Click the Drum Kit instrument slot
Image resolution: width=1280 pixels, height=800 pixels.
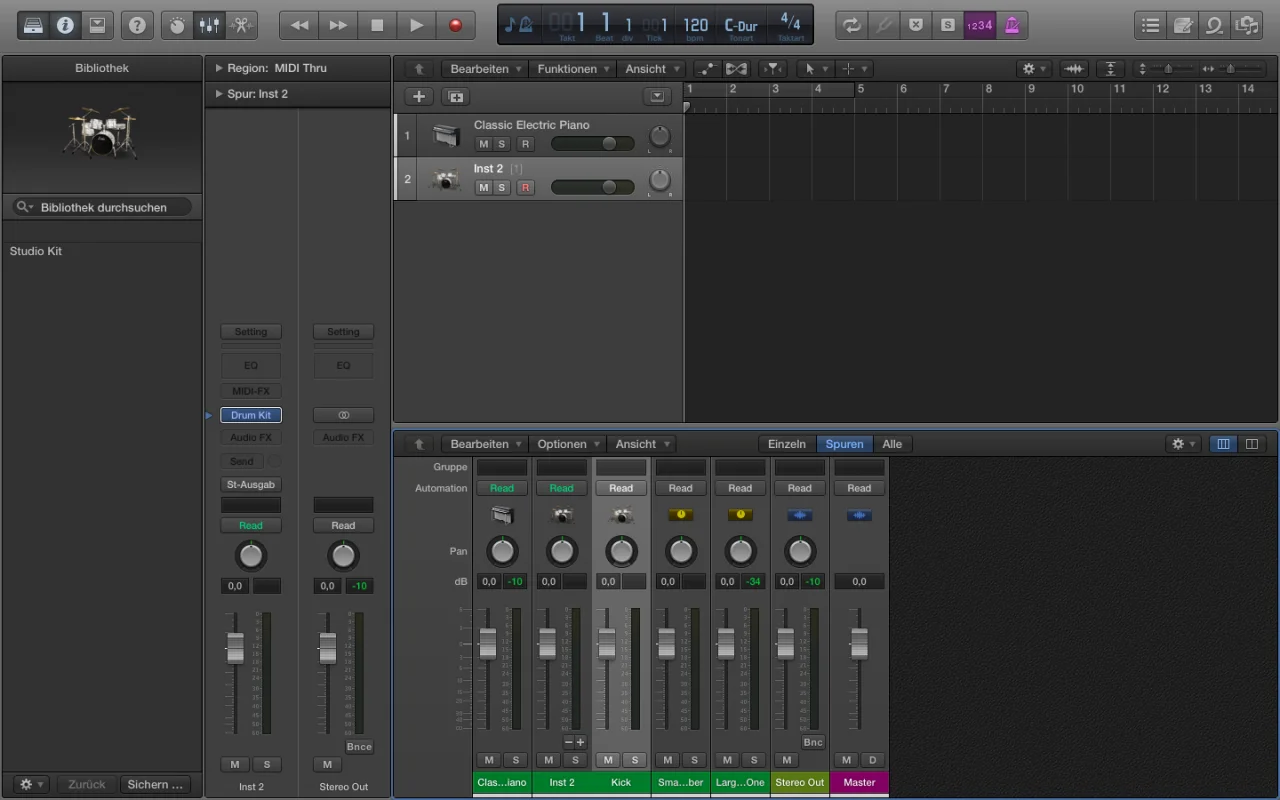tap(251, 415)
